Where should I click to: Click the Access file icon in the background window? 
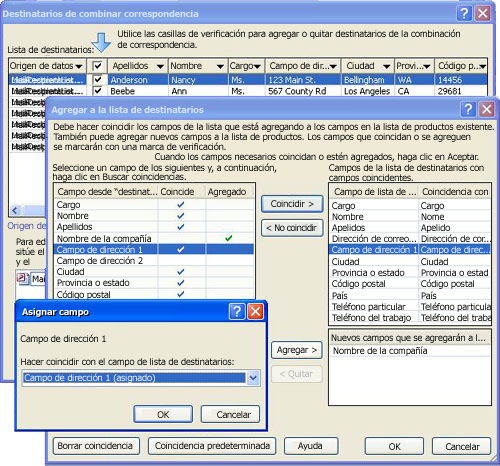[22, 278]
